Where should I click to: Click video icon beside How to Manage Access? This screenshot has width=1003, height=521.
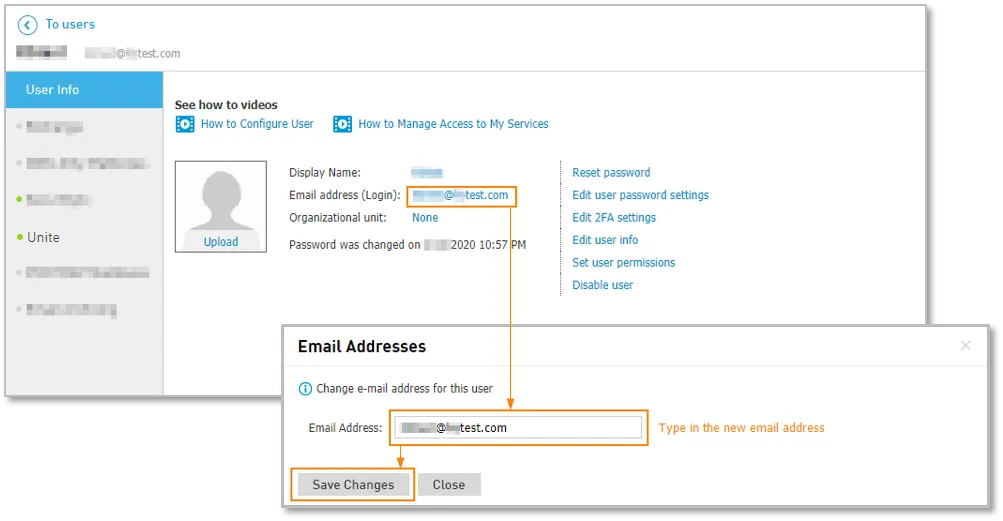point(342,124)
